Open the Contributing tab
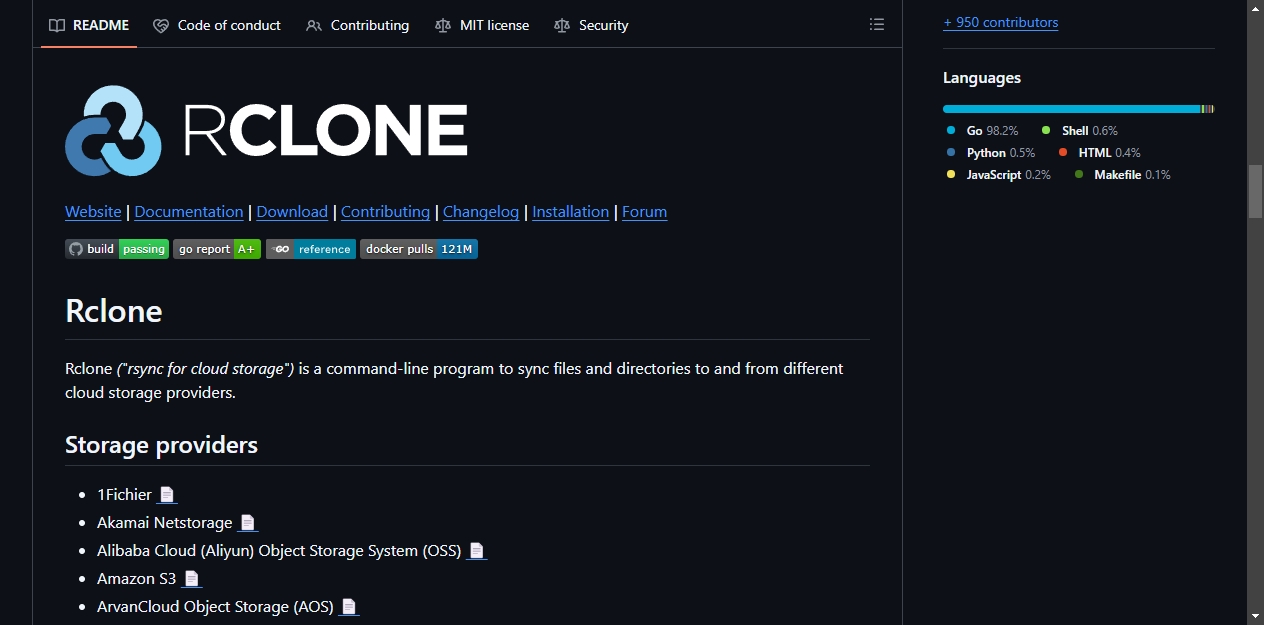 (357, 25)
